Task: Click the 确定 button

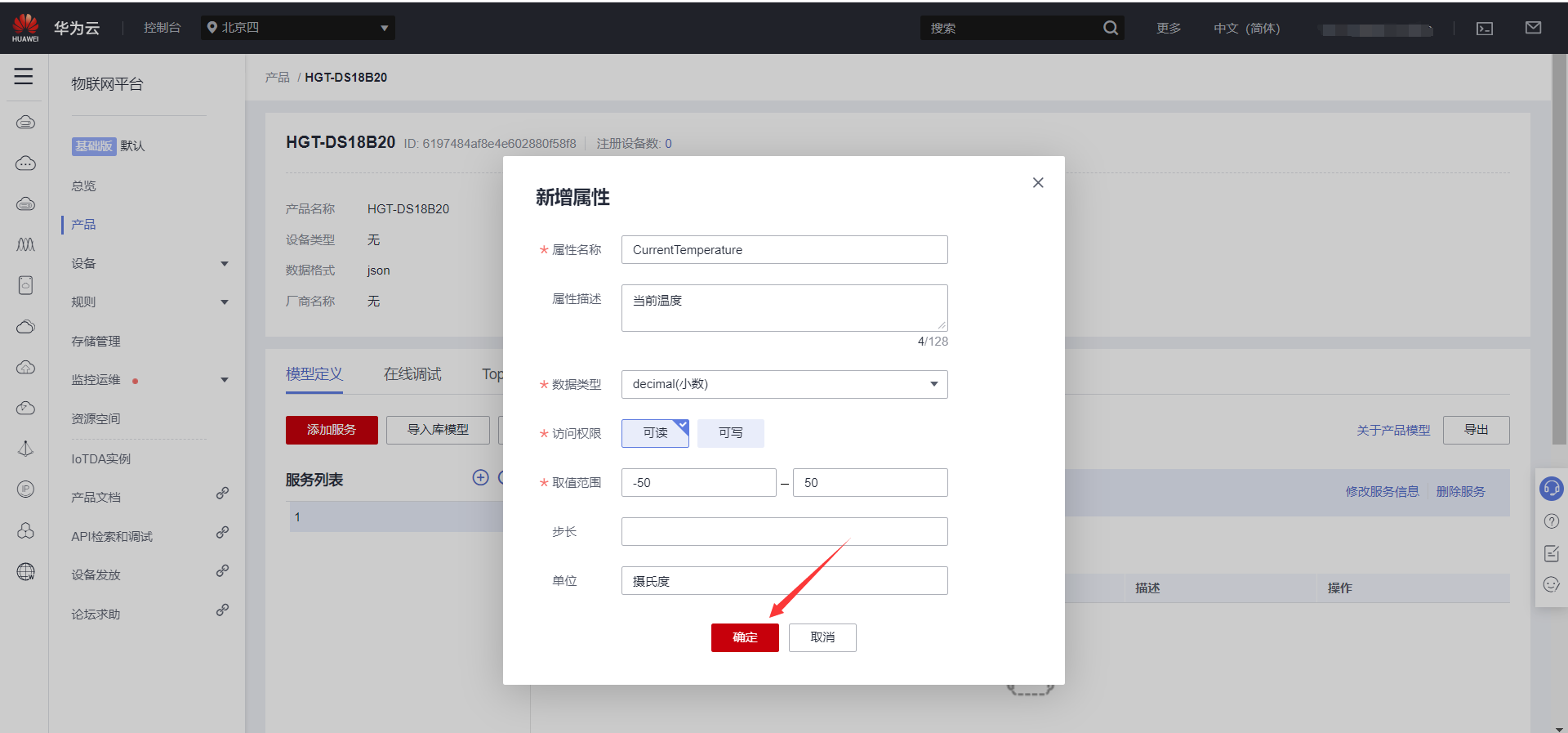Action: point(745,637)
